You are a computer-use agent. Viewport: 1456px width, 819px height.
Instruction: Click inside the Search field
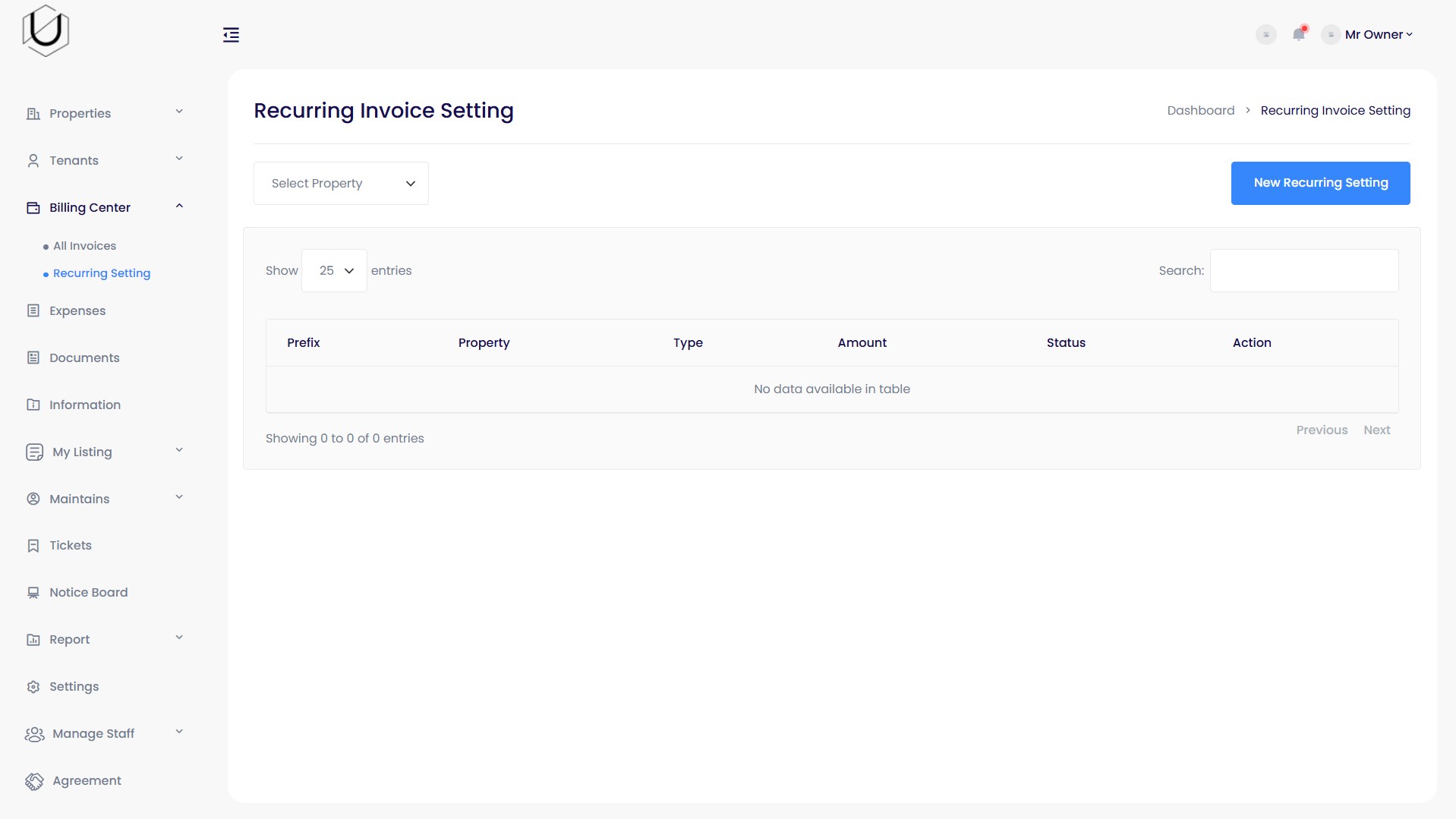(1304, 270)
